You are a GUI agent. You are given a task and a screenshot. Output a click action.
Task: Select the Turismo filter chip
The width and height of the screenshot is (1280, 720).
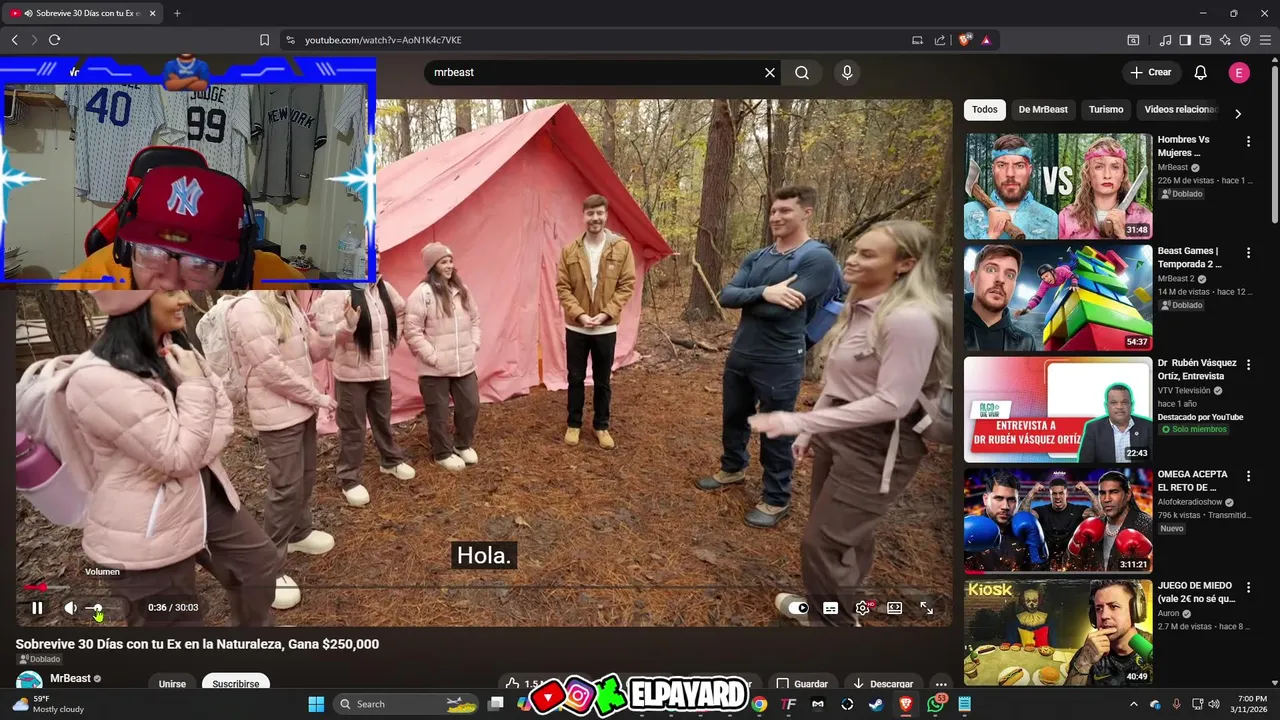pos(1106,110)
